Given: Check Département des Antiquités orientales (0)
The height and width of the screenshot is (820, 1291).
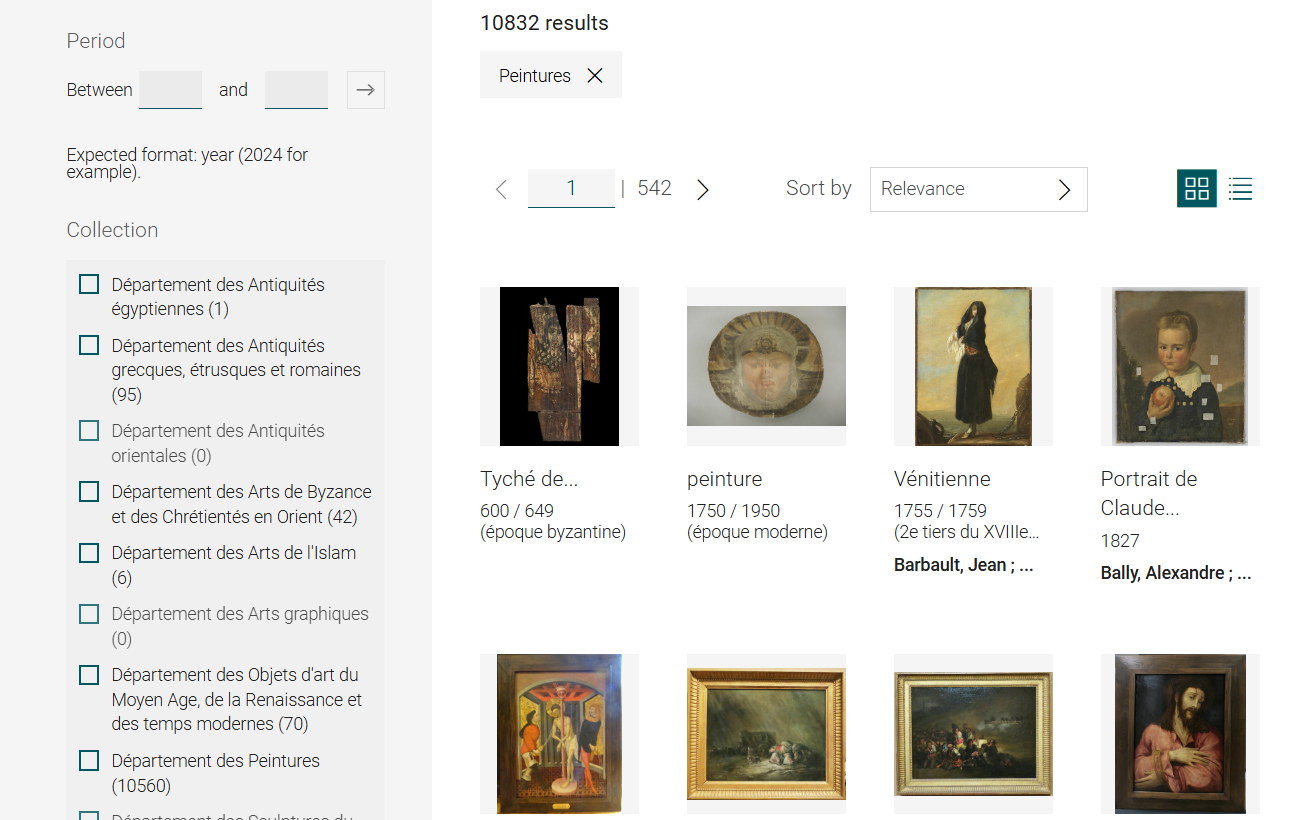Looking at the screenshot, I should click(89, 430).
